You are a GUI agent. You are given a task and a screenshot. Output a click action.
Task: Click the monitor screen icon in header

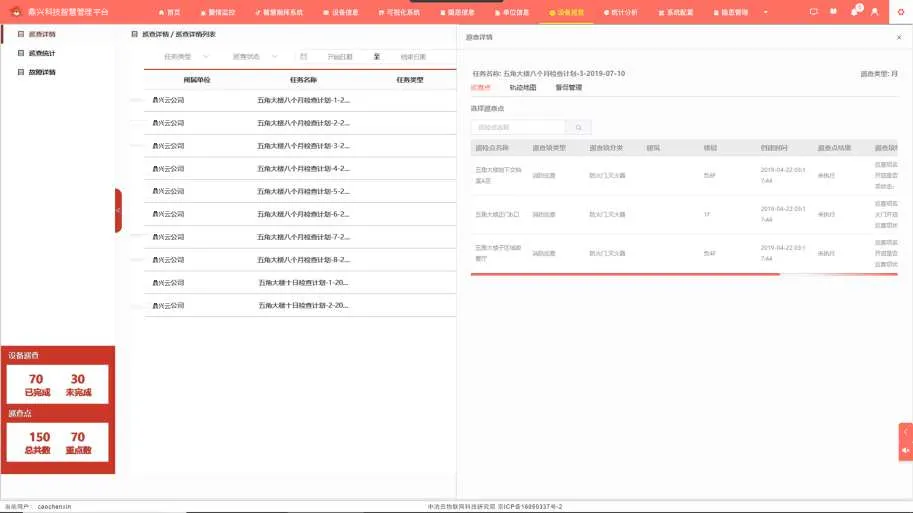click(x=813, y=12)
